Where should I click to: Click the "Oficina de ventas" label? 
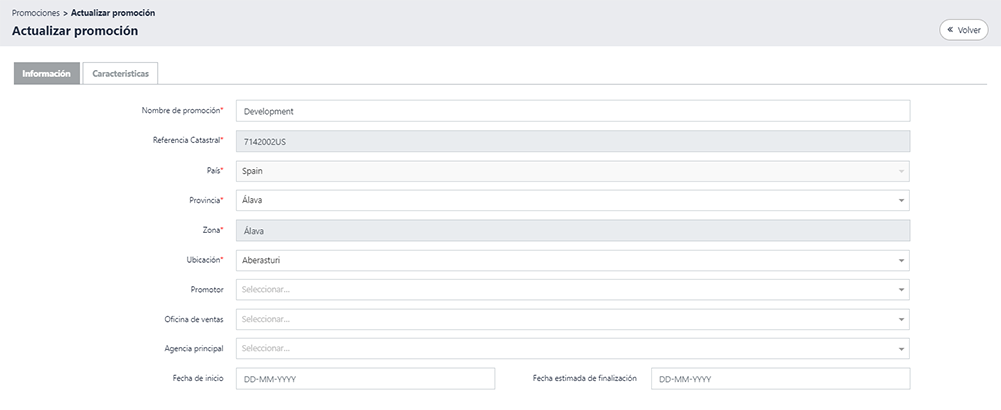(194, 319)
